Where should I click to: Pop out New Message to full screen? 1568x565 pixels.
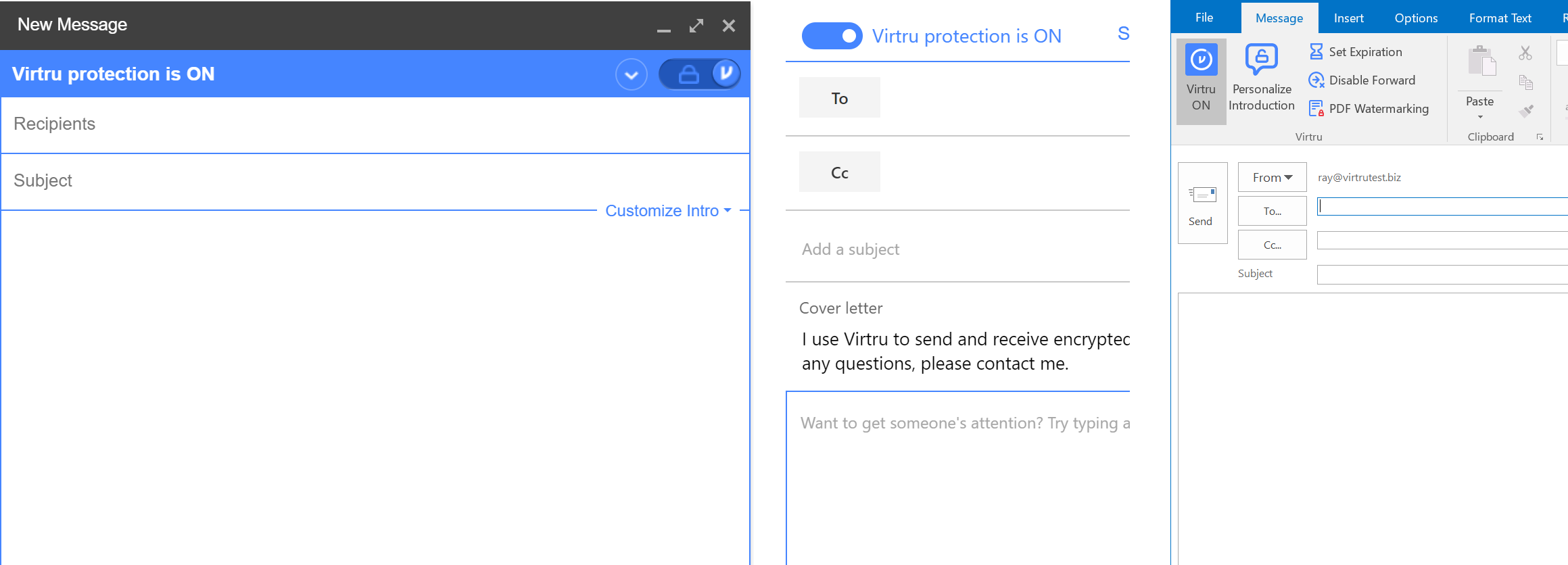click(x=696, y=26)
